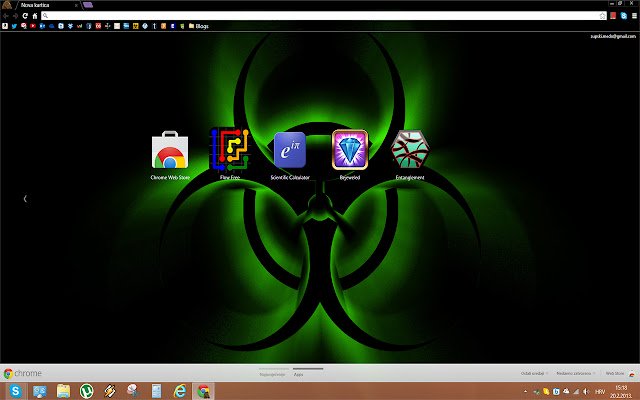Go to previous apps page arrow
Viewport: 640px width, 400px height.
pyautogui.click(x=25, y=199)
